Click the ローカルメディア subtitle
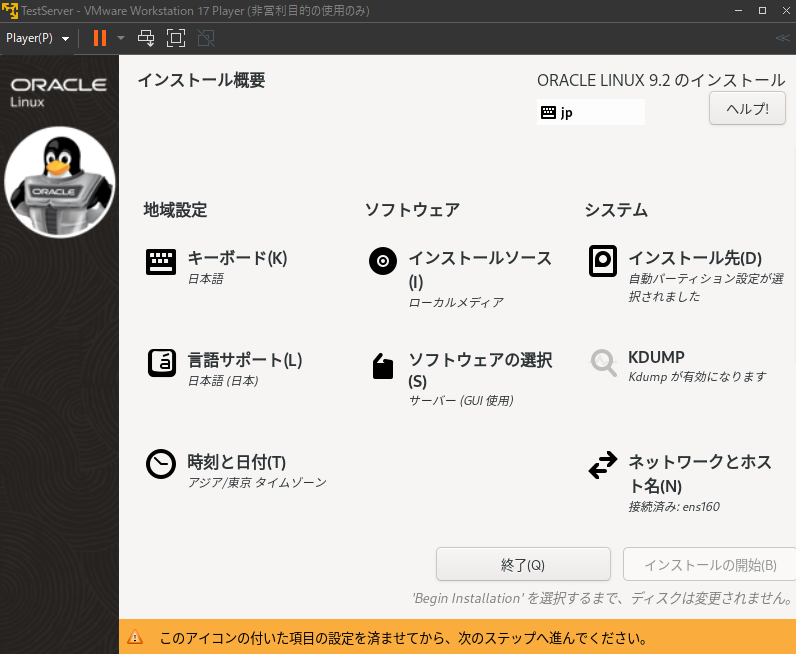The image size is (796, 654). pos(456,303)
